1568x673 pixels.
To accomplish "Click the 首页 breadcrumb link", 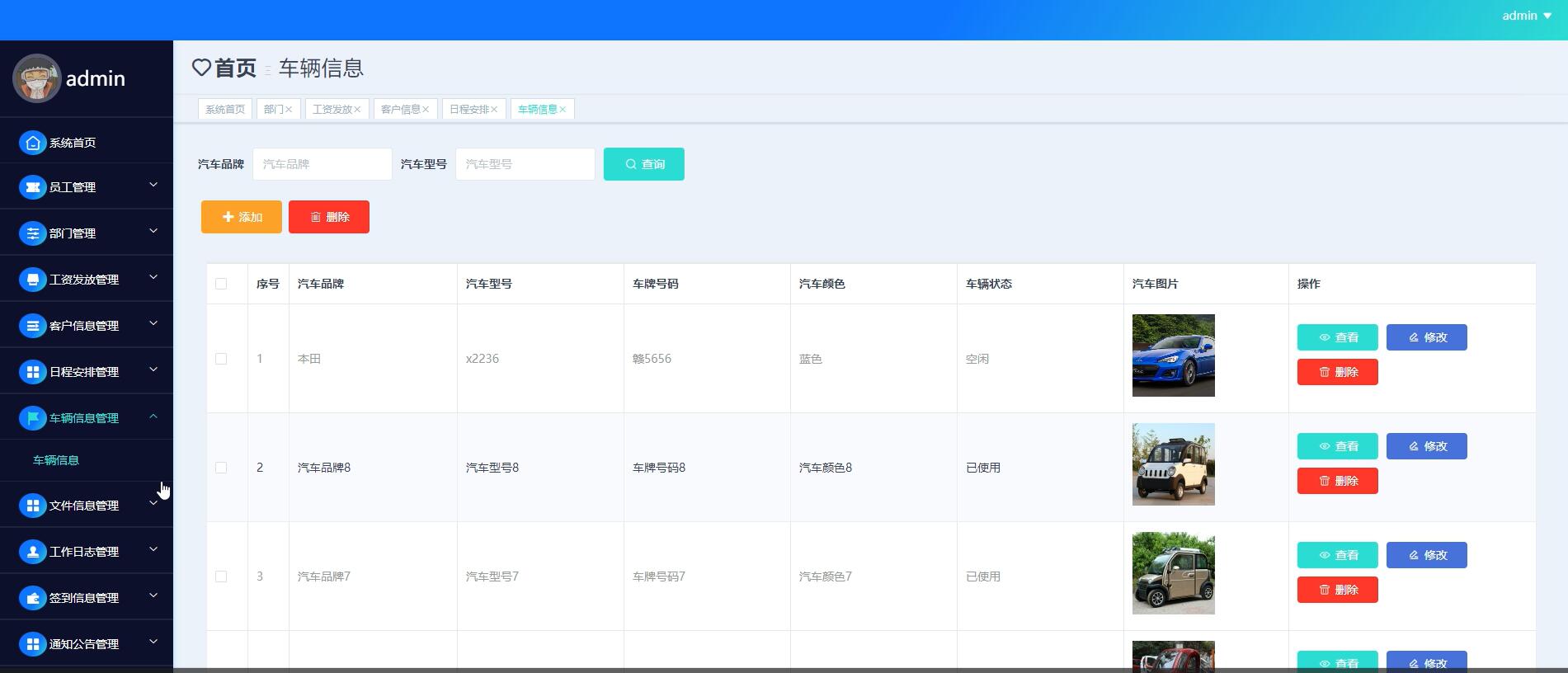I will pyautogui.click(x=235, y=68).
